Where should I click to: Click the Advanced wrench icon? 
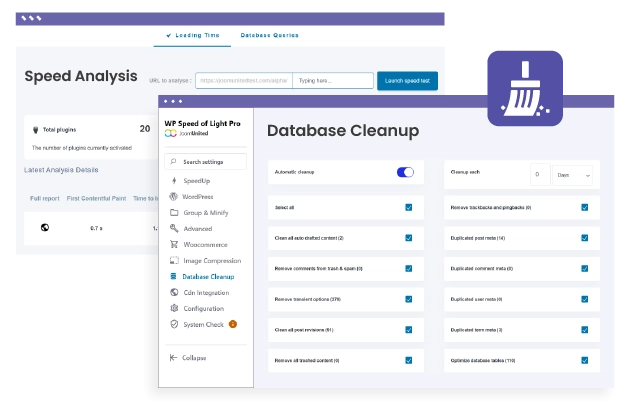[x=174, y=229]
